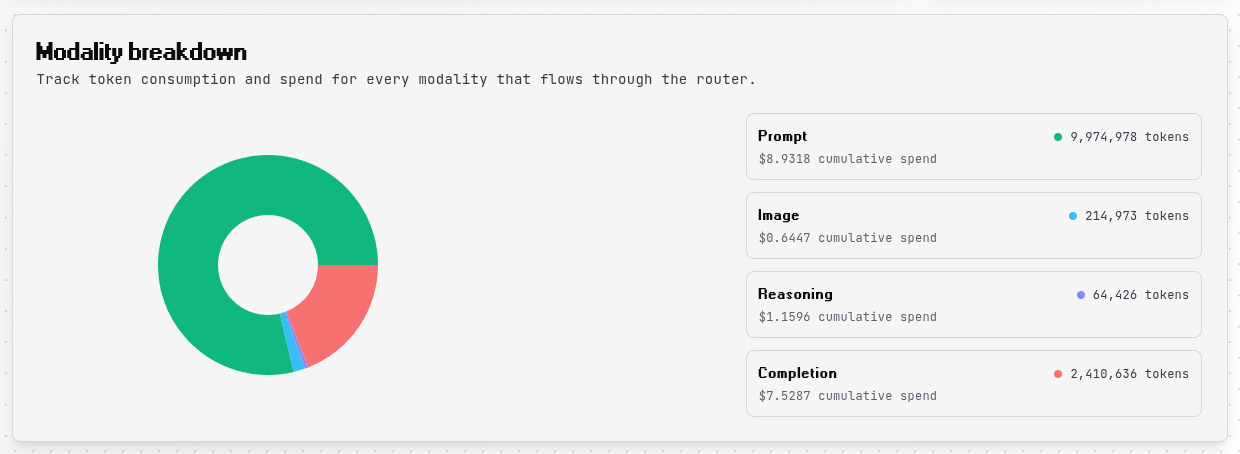Click the 9,974,978 tokens value

[x=1129, y=137]
